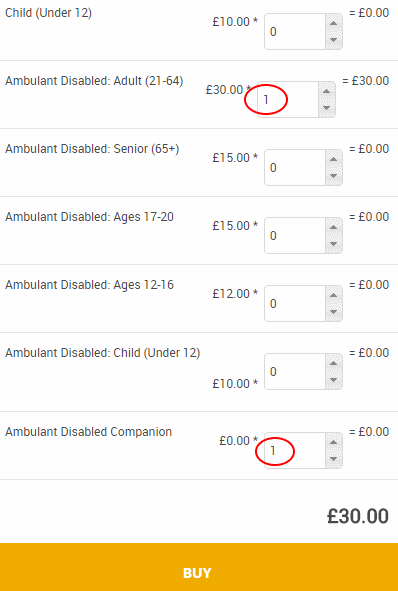Screen dimensions: 398x591
Task: Click the BUY button
Action: tap(199, 567)
